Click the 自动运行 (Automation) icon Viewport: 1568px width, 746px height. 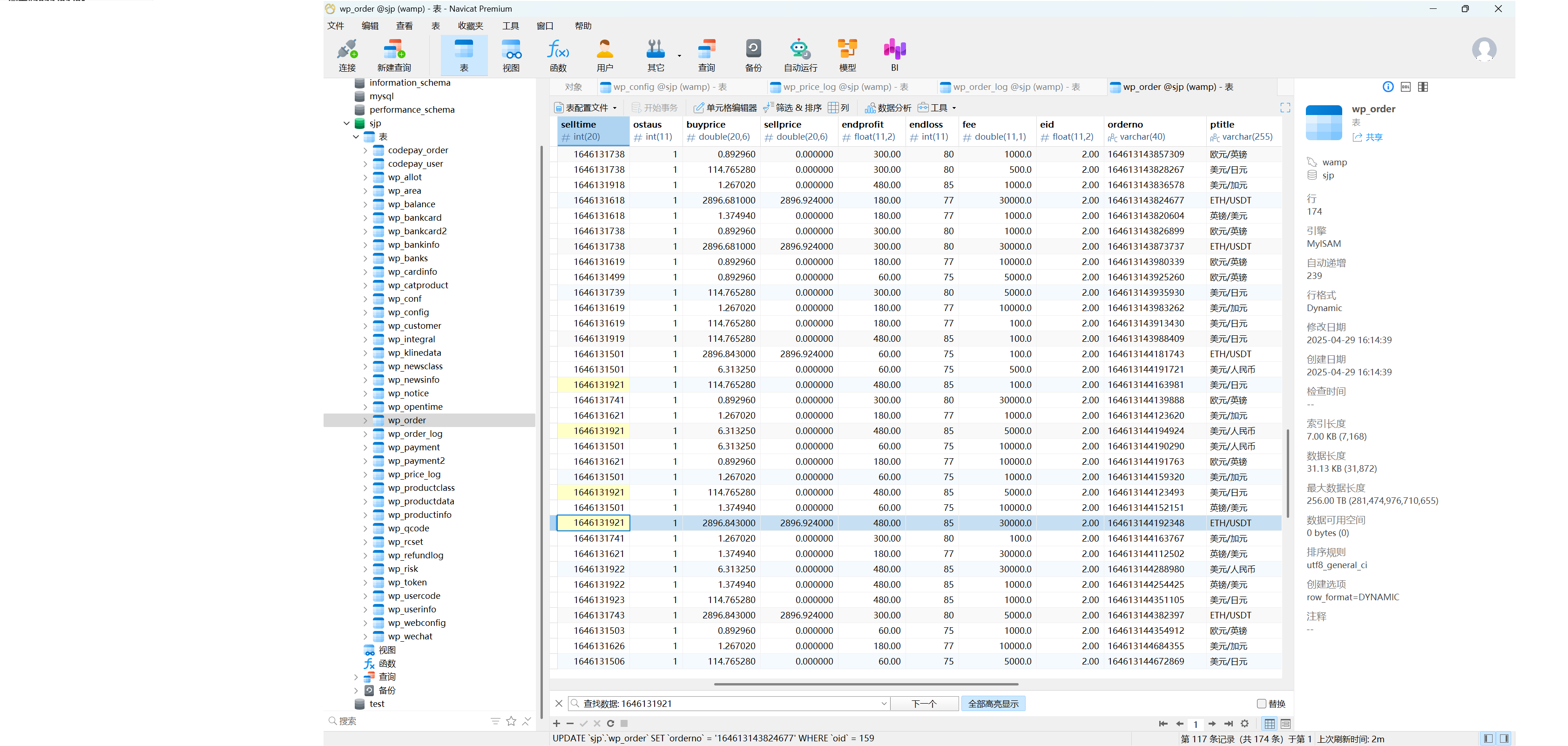[800, 55]
